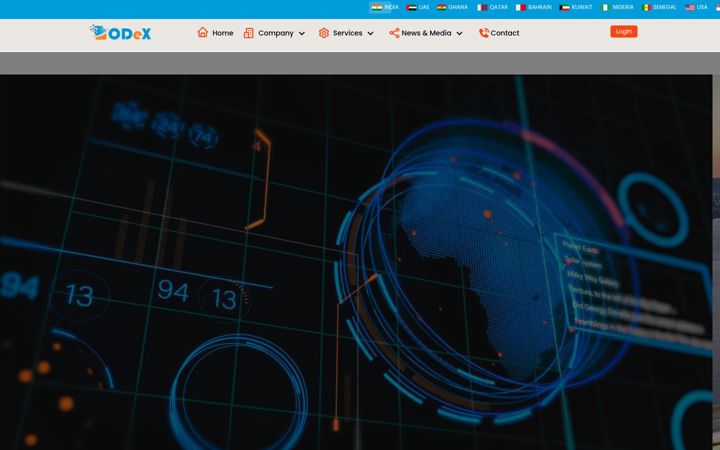Viewport: 720px width, 450px height.
Task: Click the Bahrain flag icon
Action: click(521, 7)
